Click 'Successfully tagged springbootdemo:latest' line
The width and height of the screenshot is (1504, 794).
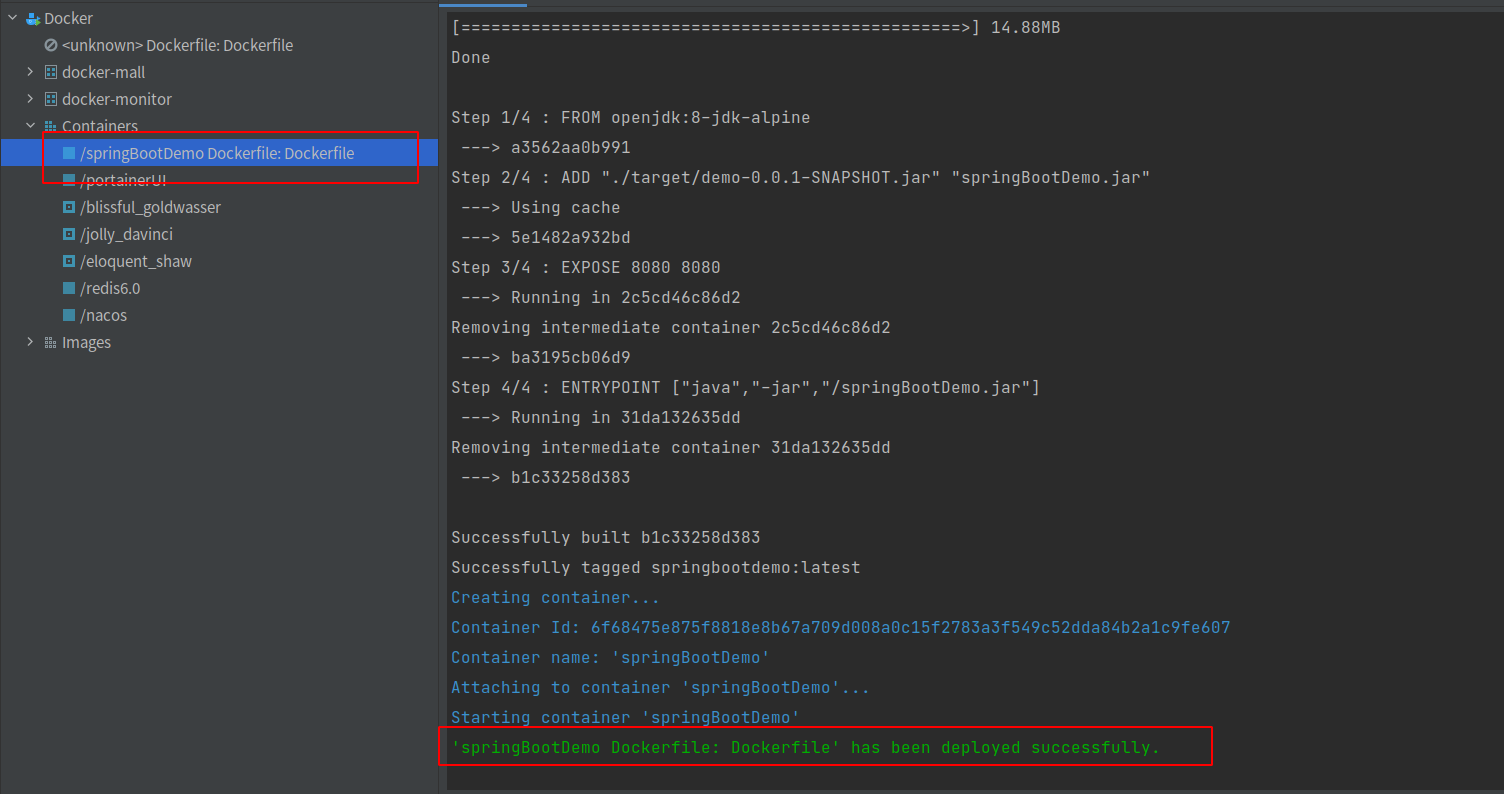point(655,568)
